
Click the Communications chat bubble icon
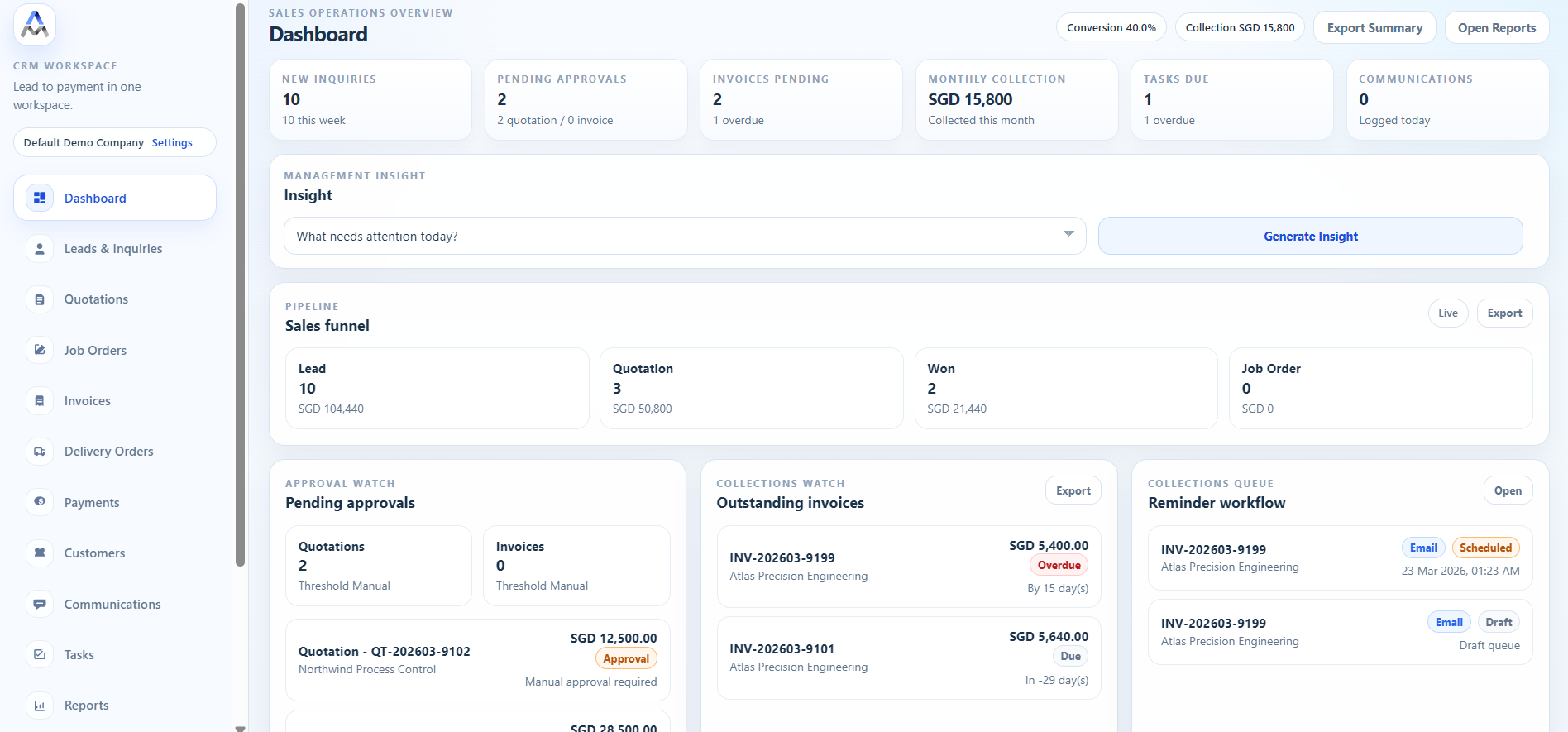click(x=40, y=604)
